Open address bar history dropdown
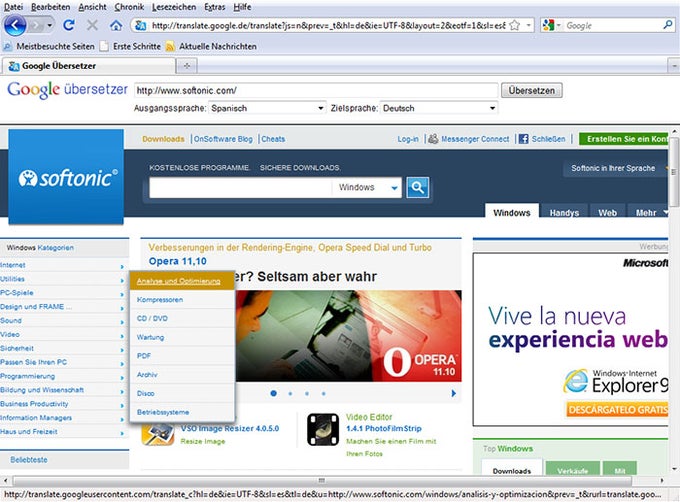 (x=529, y=25)
